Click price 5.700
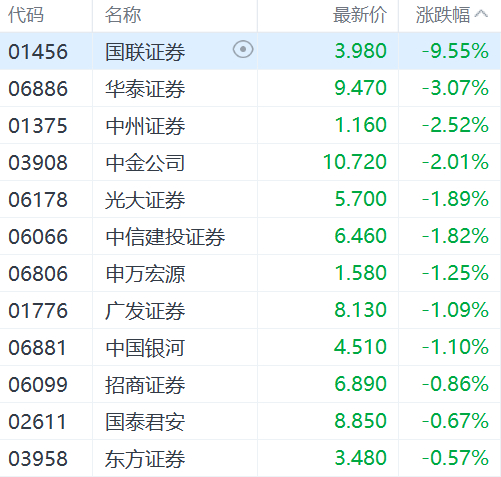Image resolution: width=501 pixels, height=477 pixels. pyautogui.click(x=361, y=199)
